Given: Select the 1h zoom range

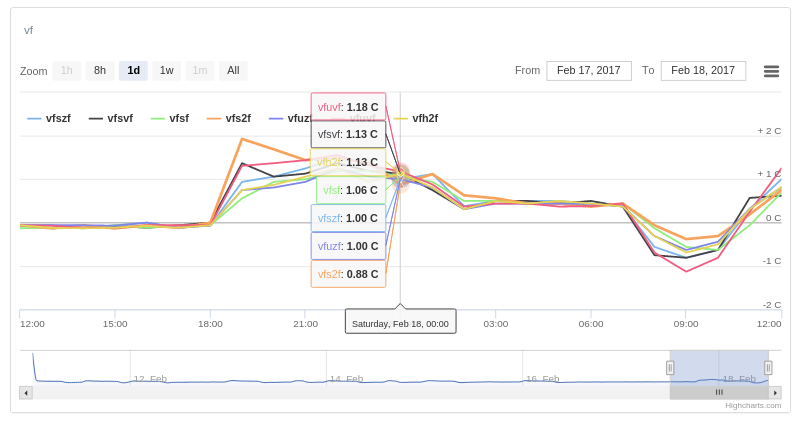Looking at the screenshot, I should pos(67,71).
